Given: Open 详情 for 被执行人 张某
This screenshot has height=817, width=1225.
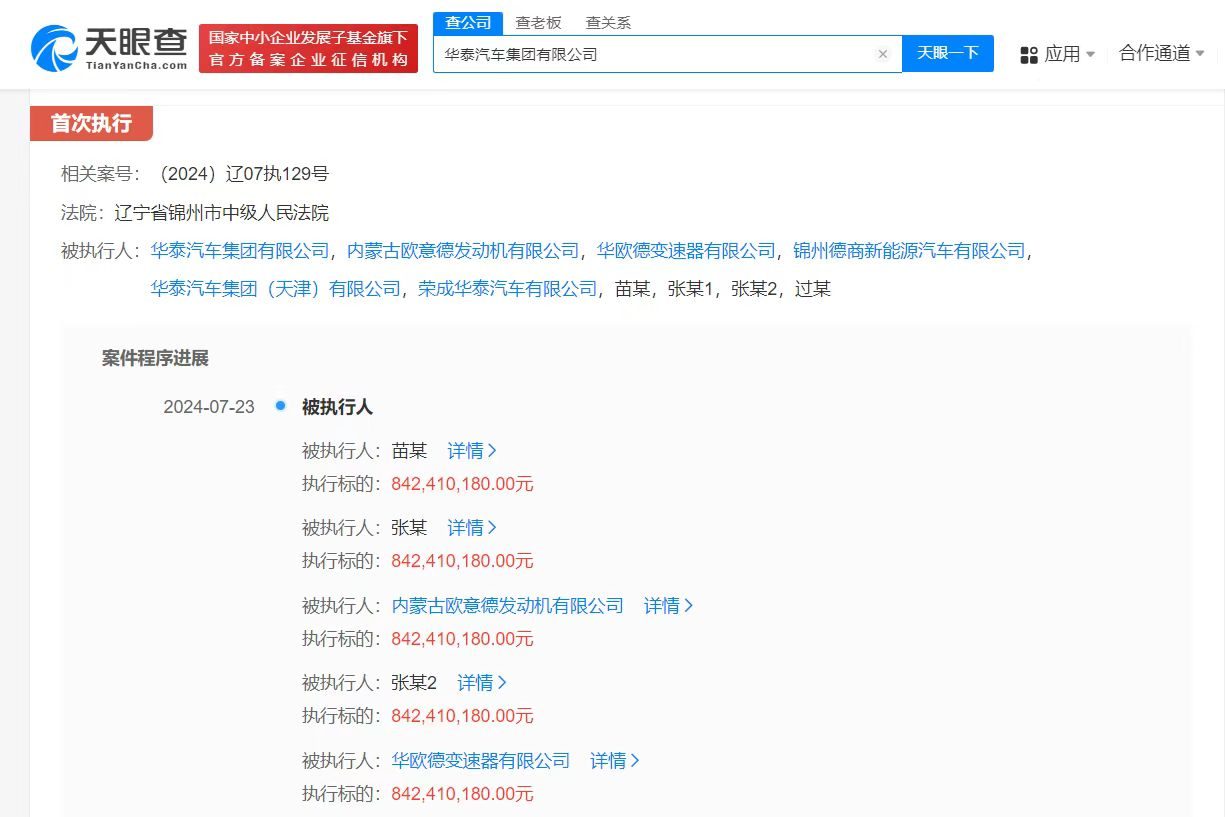Looking at the screenshot, I should coord(471,528).
